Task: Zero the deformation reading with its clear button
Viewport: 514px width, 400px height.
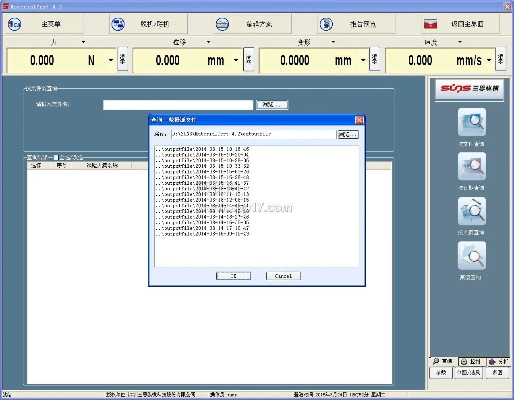Action: (x=375, y=59)
